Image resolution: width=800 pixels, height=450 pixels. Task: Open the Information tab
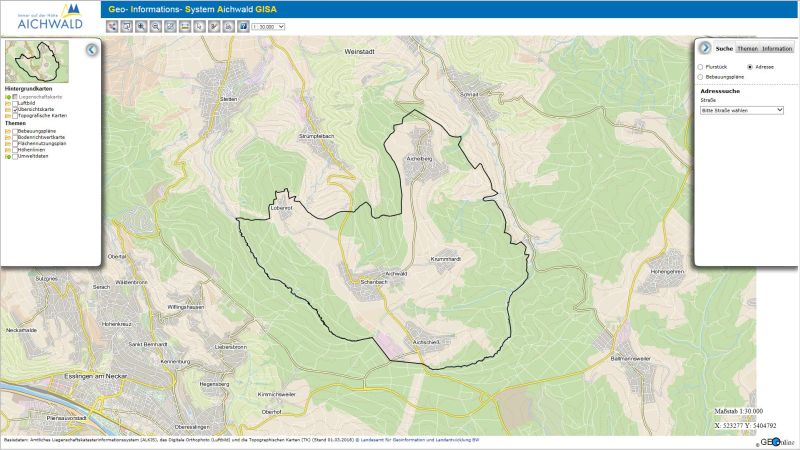(x=776, y=49)
